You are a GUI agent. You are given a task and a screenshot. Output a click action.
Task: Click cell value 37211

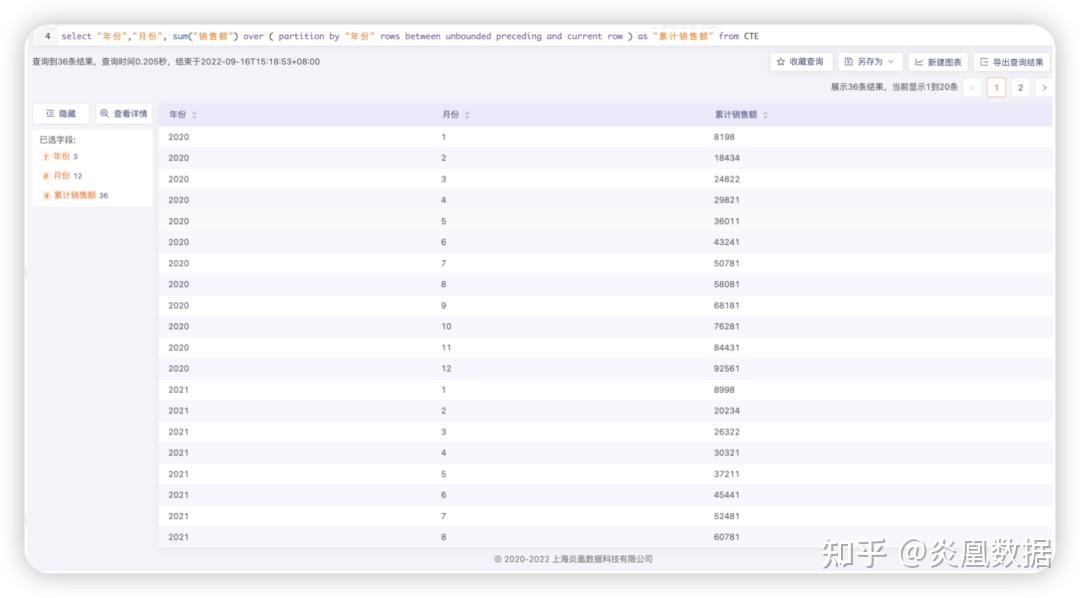(727, 474)
